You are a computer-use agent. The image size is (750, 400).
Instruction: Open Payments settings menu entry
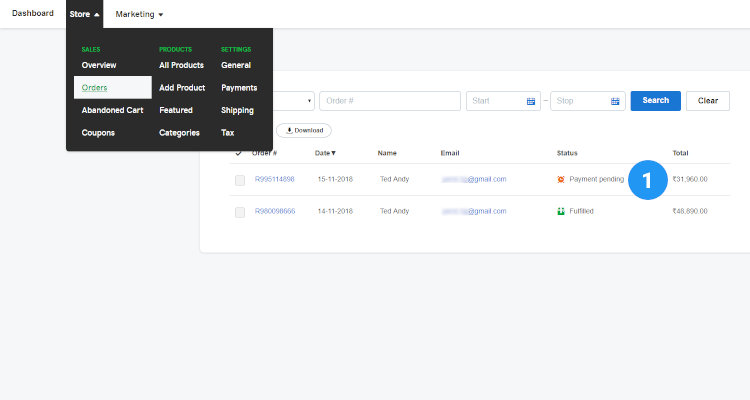239,88
